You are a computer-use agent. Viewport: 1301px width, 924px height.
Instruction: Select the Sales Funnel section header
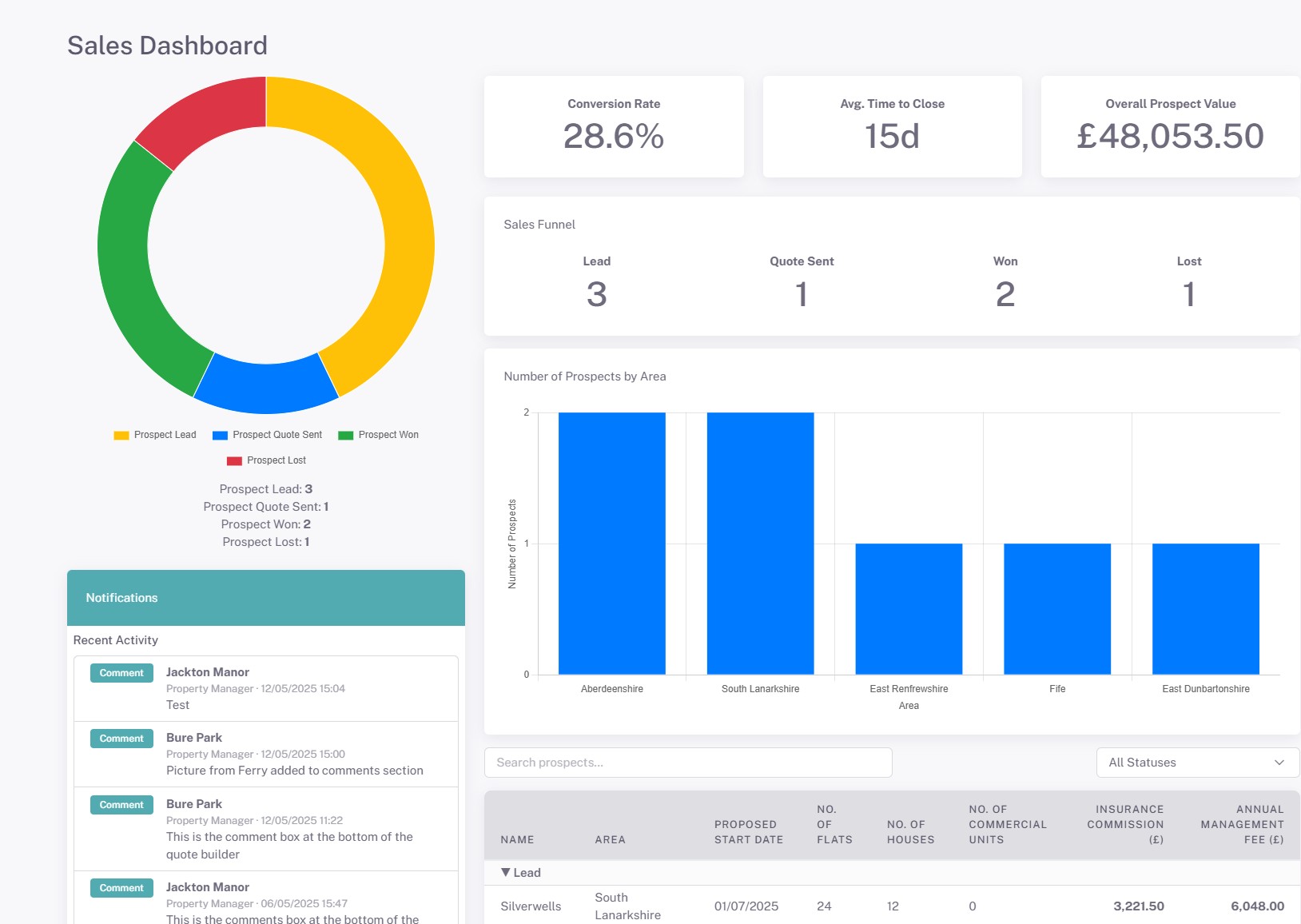[539, 225]
